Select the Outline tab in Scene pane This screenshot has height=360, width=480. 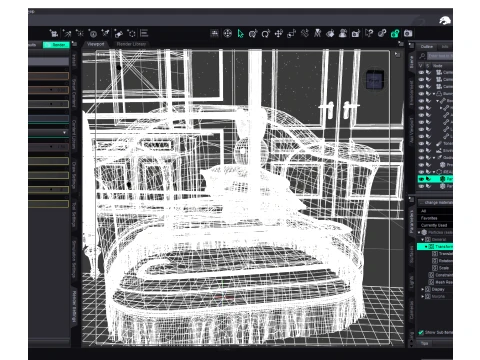tap(427, 46)
